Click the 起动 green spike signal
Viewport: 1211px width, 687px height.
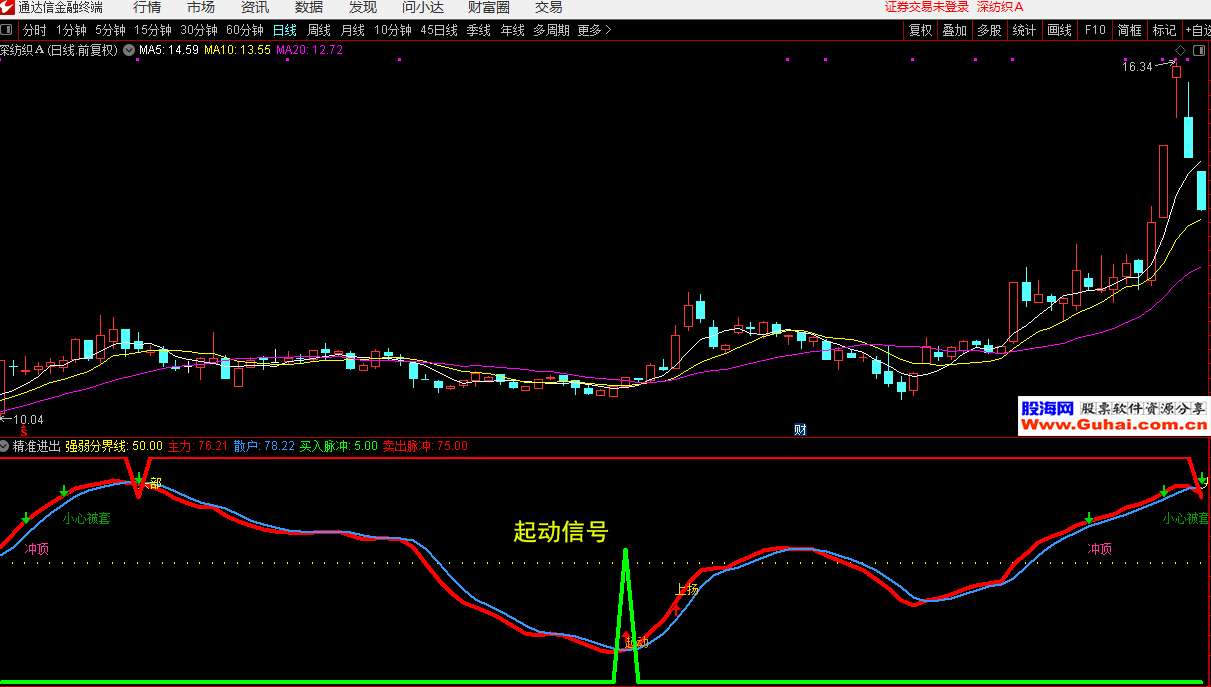coord(626,600)
